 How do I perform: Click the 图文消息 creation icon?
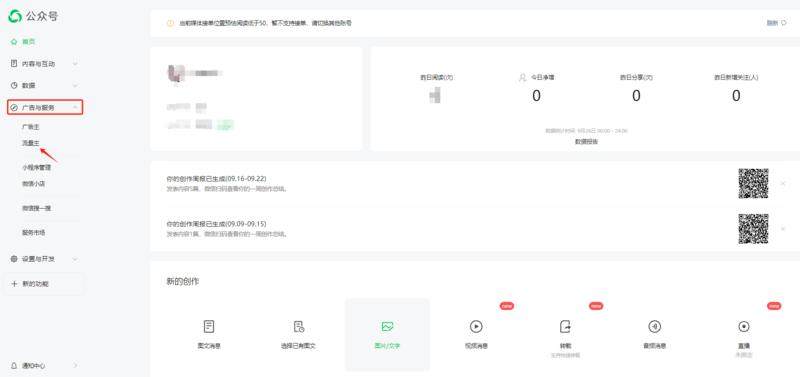pyautogui.click(x=209, y=326)
